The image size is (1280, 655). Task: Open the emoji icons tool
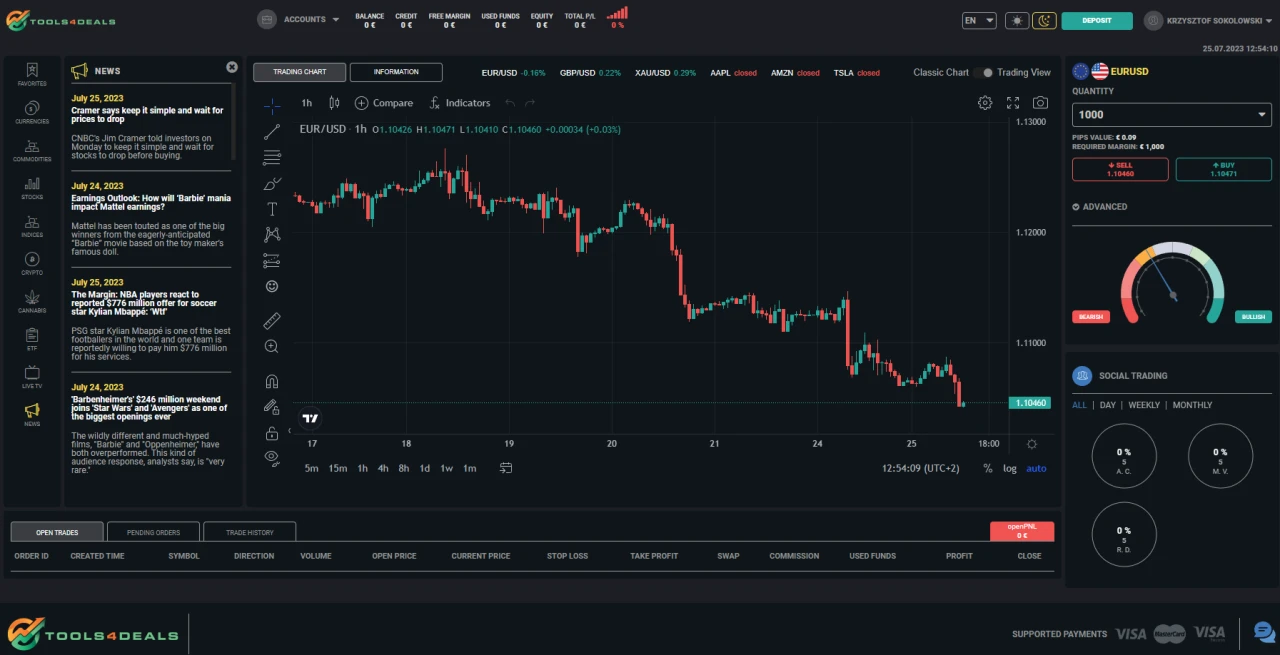pyautogui.click(x=272, y=286)
